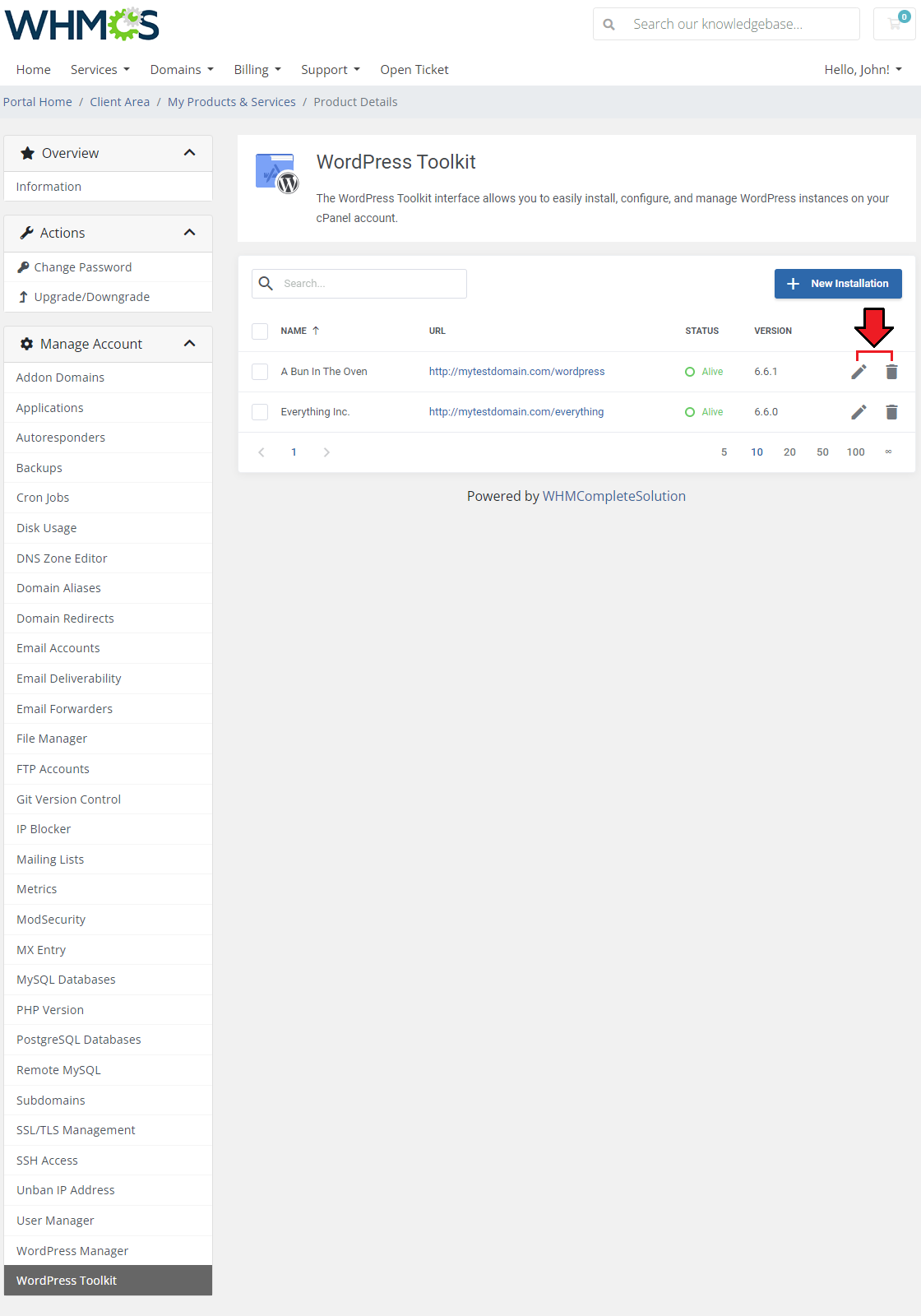Open the Support dropdown menu
Viewport: 921px width, 1316px height.
pos(331,70)
